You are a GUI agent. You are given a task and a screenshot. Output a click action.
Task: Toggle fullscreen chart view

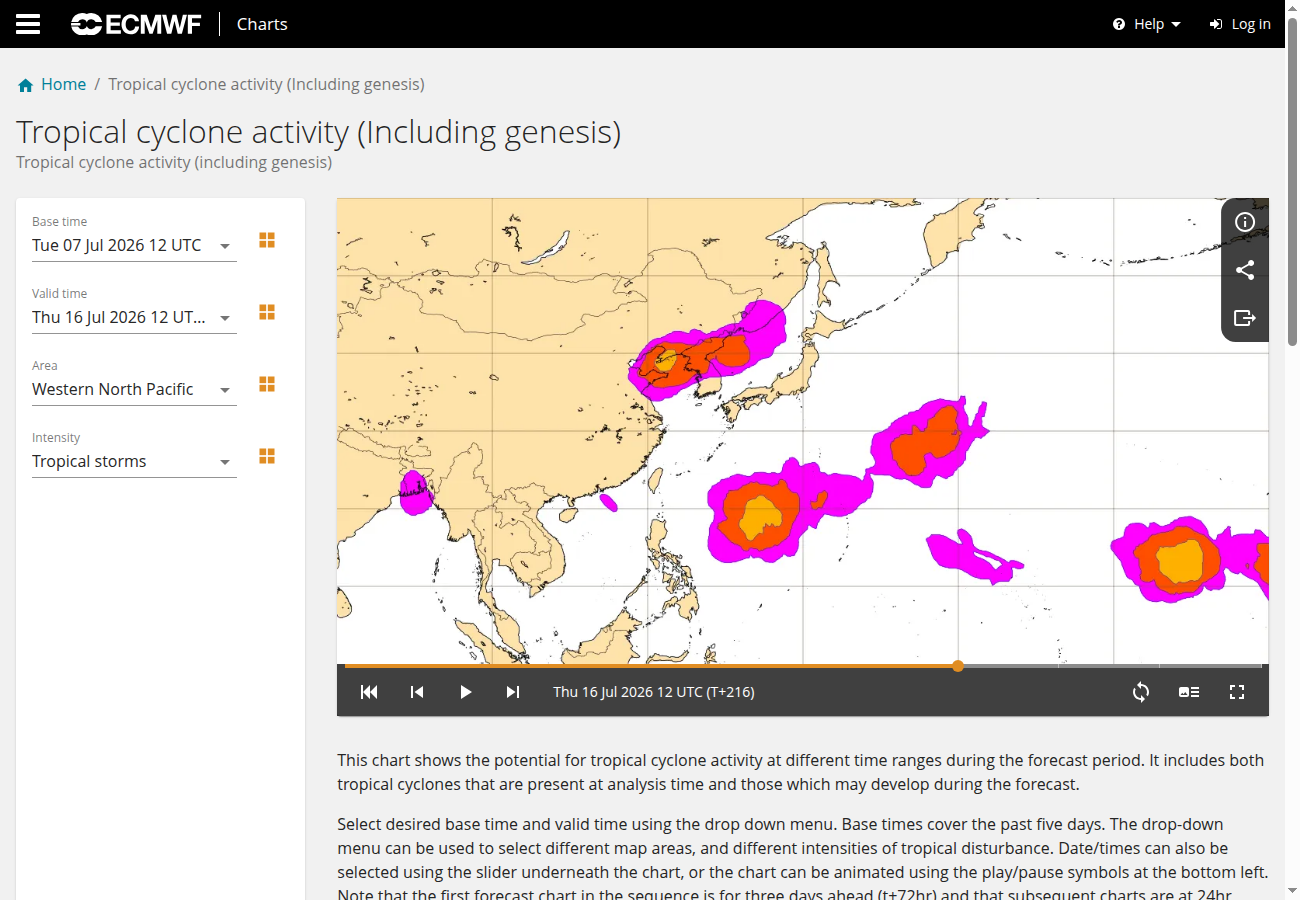coord(1237,692)
